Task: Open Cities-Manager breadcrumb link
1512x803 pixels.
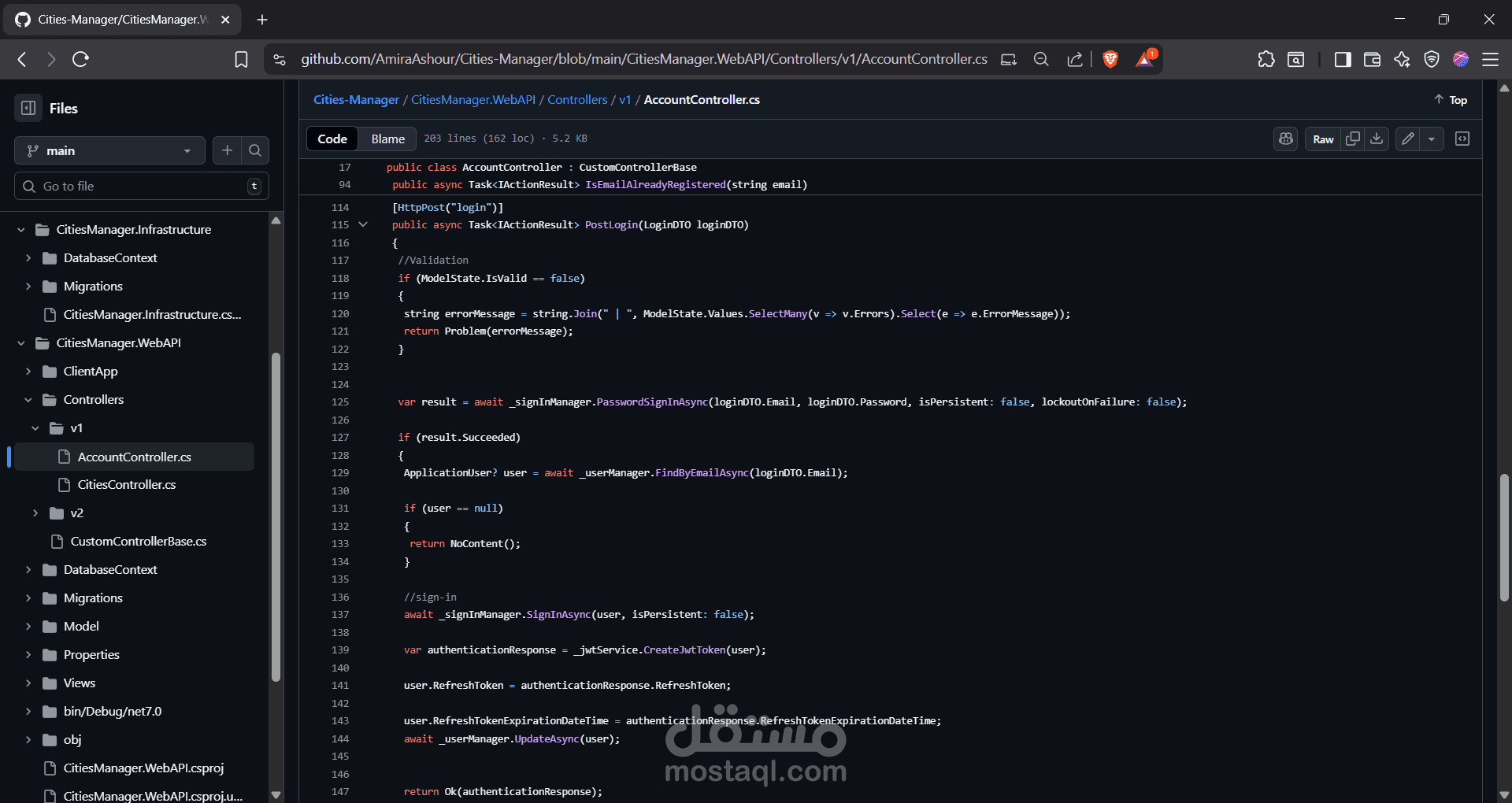Action: [356, 100]
